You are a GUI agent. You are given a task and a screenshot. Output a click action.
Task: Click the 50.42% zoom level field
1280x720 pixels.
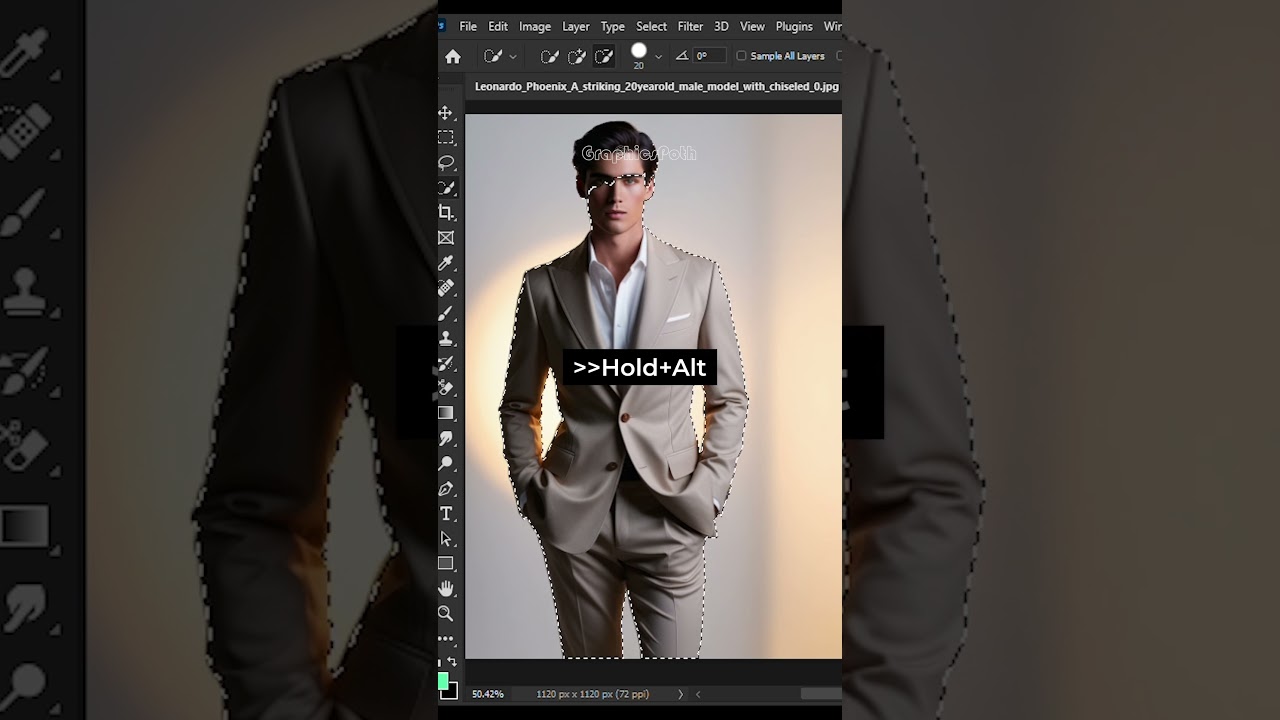(488, 694)
